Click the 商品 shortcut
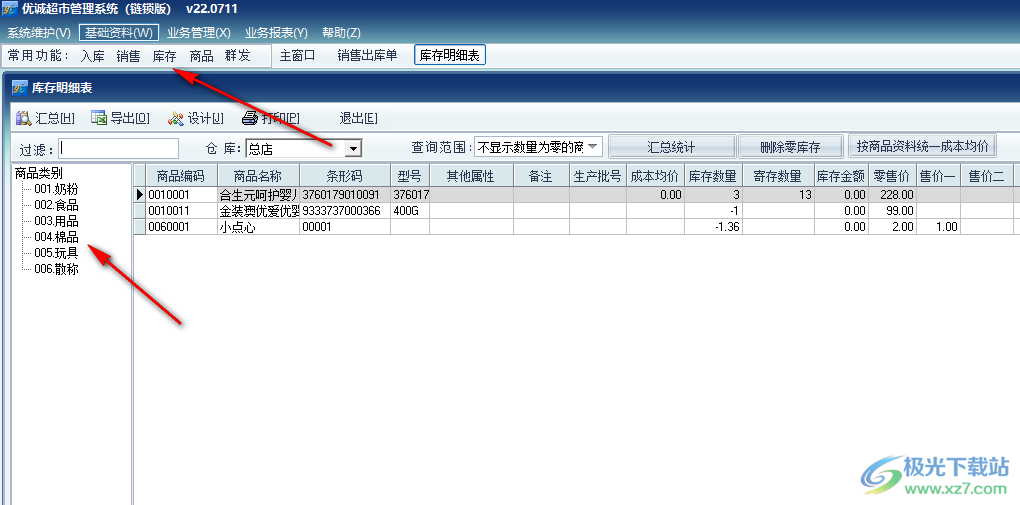 click(202, 56)
